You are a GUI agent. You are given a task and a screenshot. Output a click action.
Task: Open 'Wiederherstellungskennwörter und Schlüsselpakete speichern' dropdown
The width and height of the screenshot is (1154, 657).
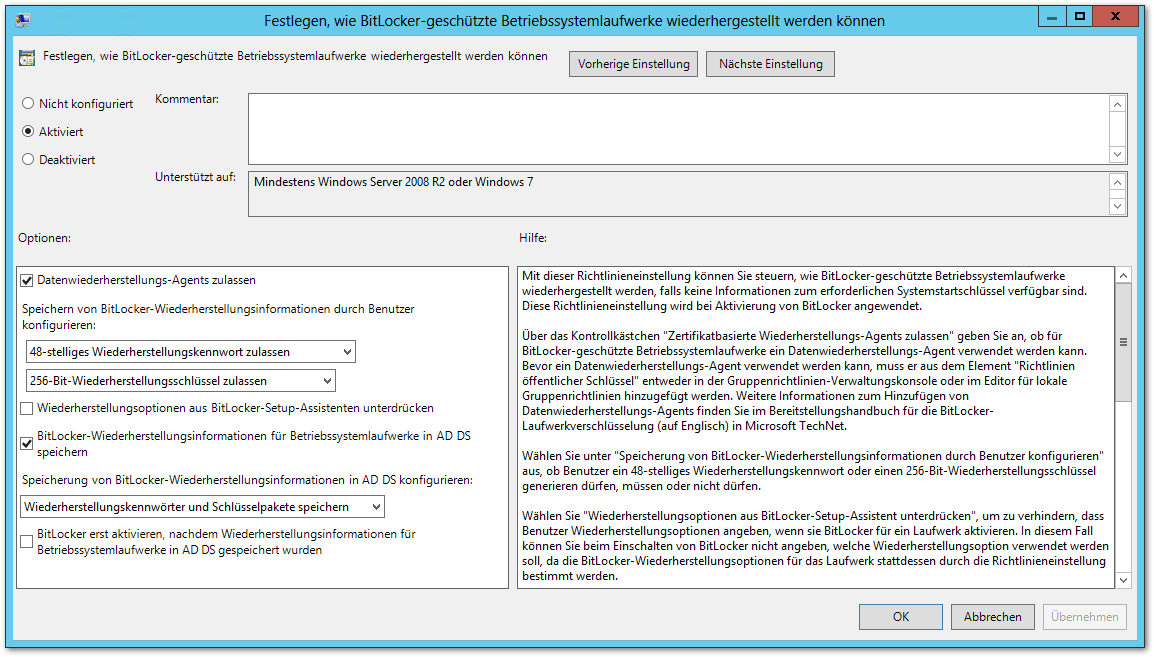coord(374,507)
